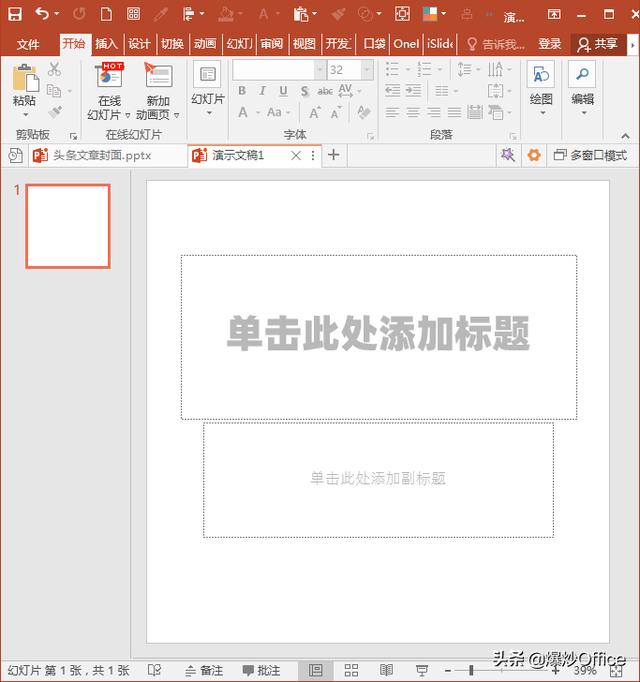Switch to Animations (动画) tab

(x=205, y=44)
